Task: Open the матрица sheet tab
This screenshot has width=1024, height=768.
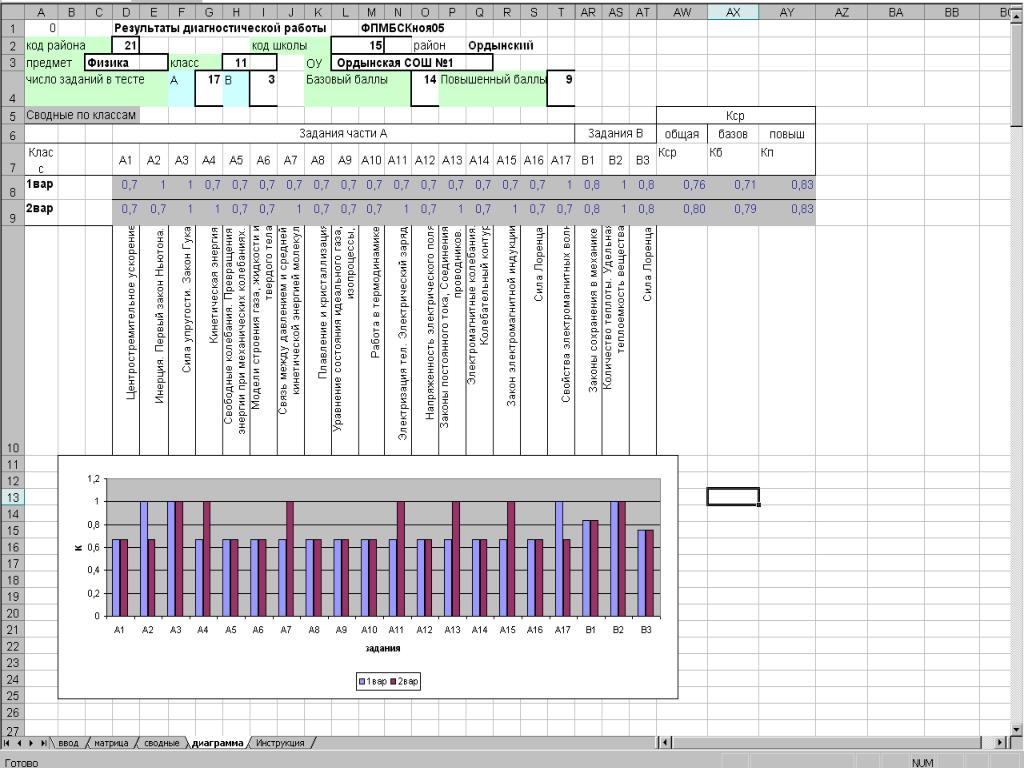Action: point(111,743)
